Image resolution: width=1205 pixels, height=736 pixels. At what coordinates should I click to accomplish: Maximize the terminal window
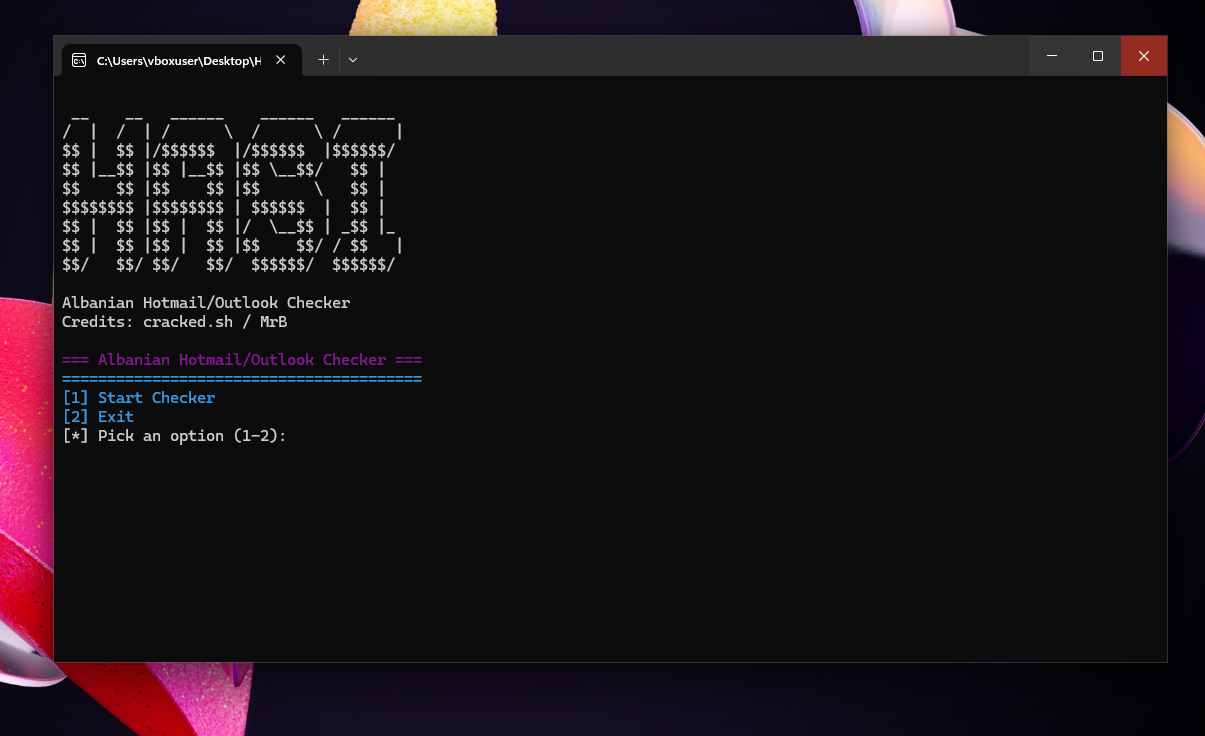[x=1098, y=56]
